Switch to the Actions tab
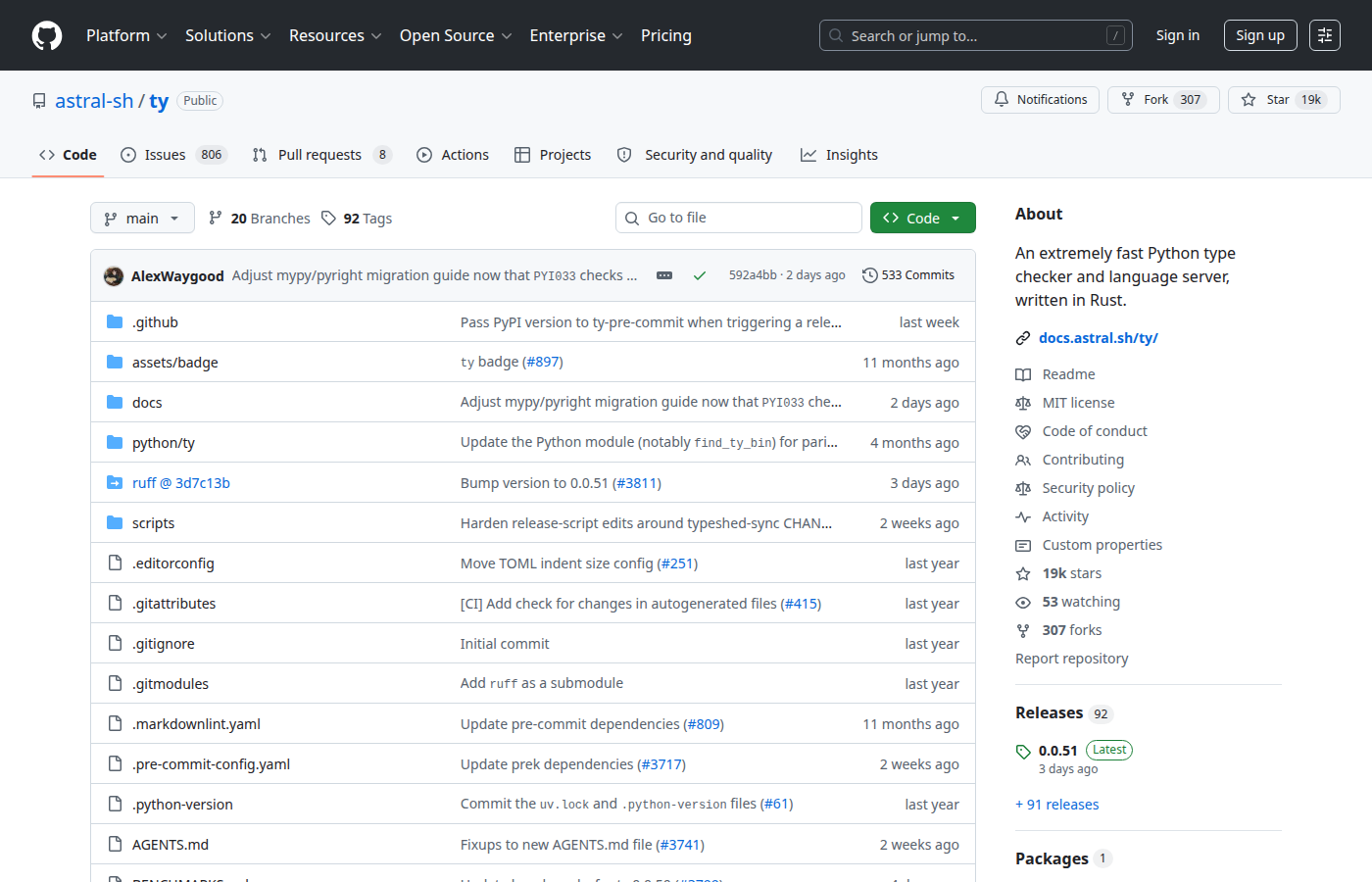The width and height of the screenshot is (1372, 882). pos(453,155)
